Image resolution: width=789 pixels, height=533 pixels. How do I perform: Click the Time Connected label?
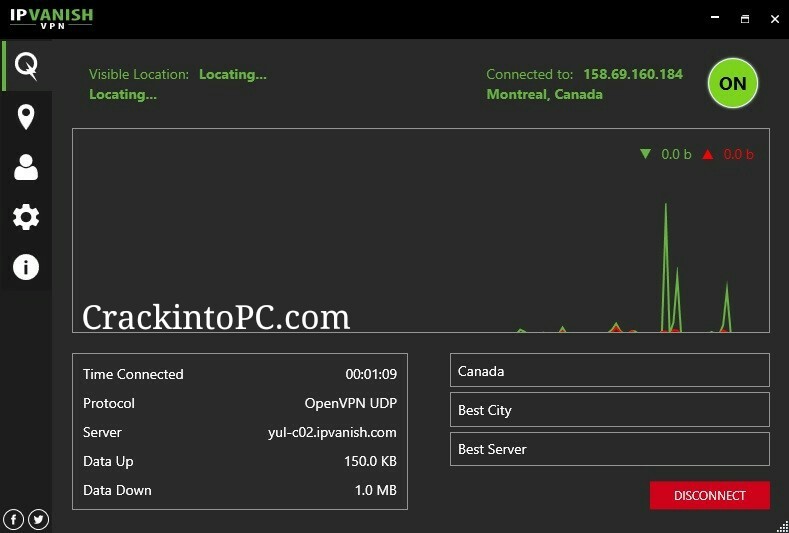[133, 374]
